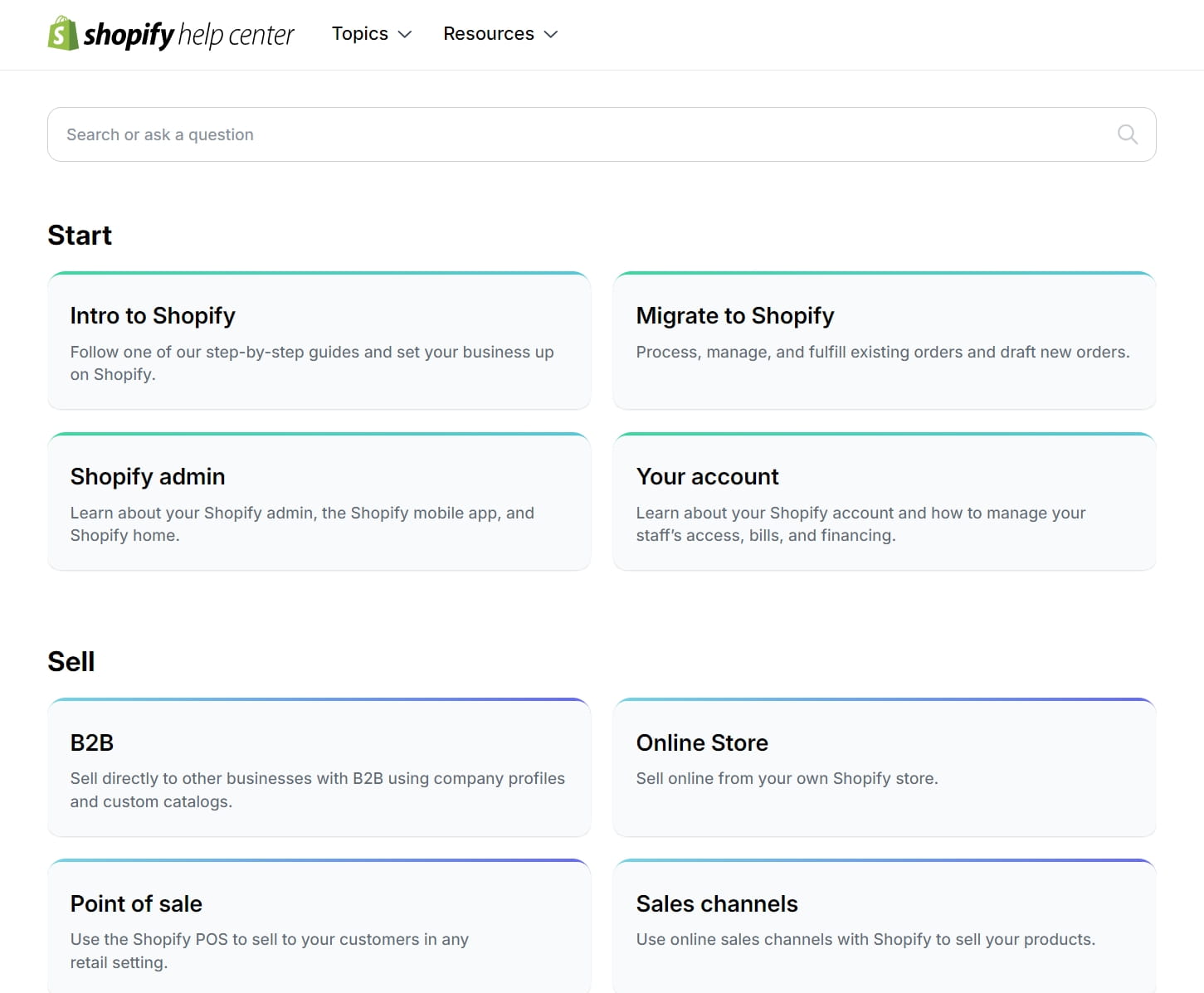Screen dimensions: 1204x993
Task: Click the gradient bar atop the B2B card
Action: click(x=319, y=699)
